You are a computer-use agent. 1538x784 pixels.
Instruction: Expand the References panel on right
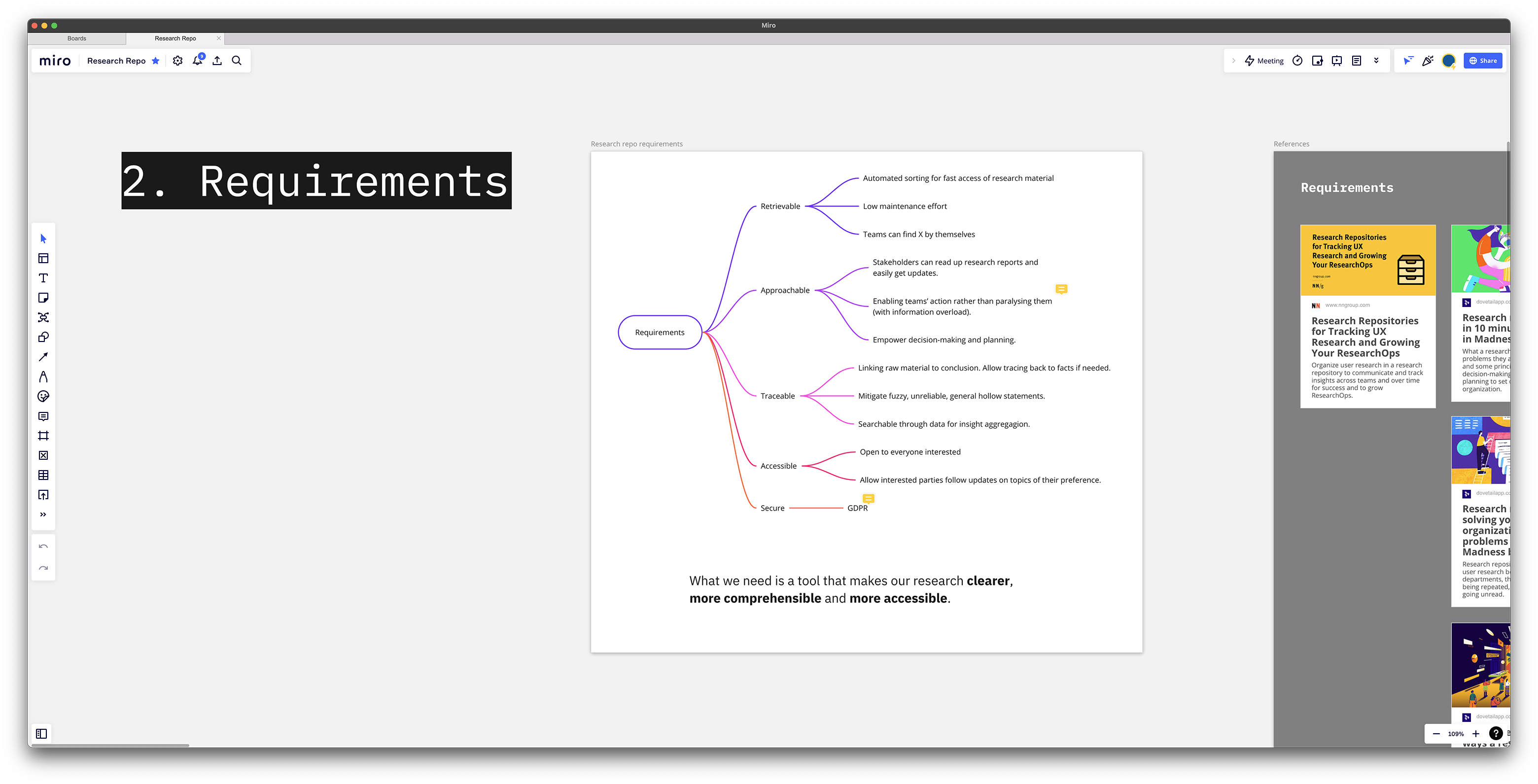(1290, 143)
